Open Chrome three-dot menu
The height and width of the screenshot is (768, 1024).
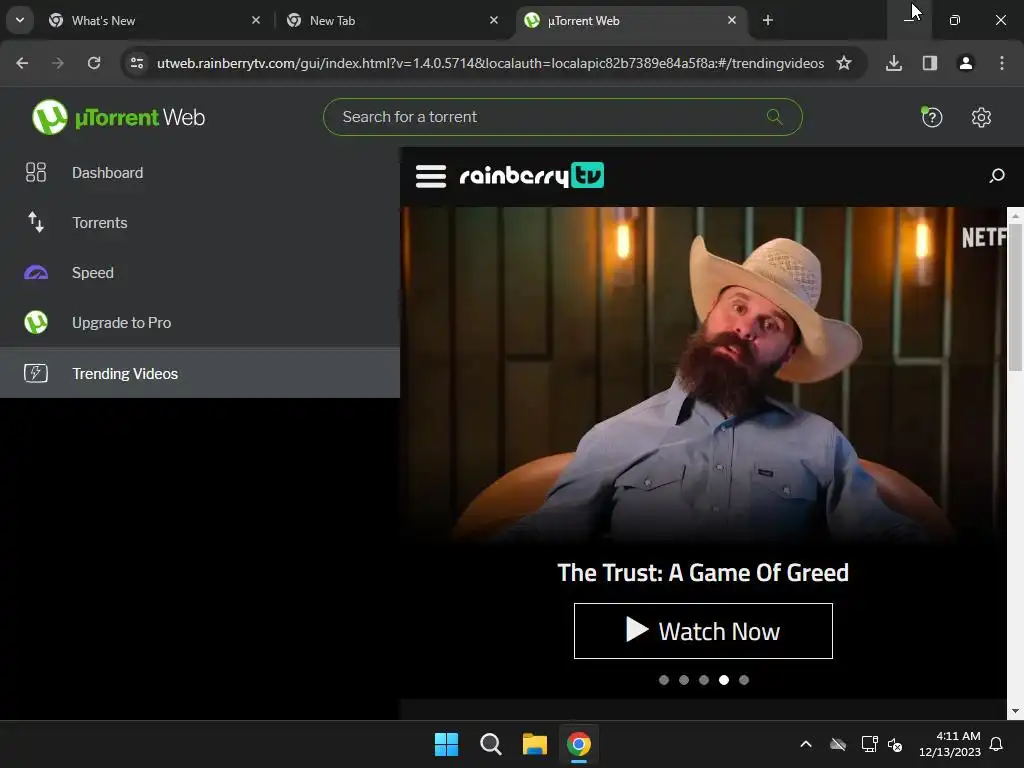click(1002, 63)
